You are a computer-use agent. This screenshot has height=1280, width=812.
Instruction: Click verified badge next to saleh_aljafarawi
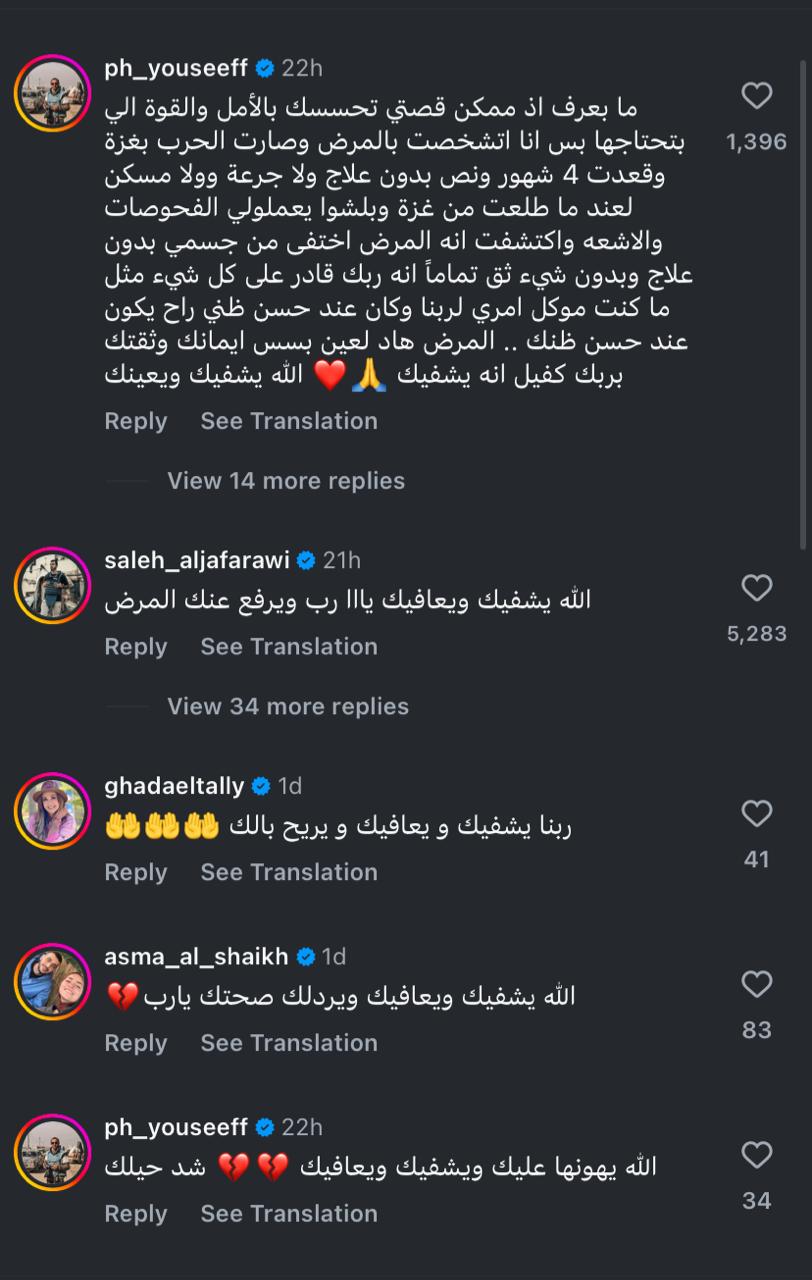point(306,561)
